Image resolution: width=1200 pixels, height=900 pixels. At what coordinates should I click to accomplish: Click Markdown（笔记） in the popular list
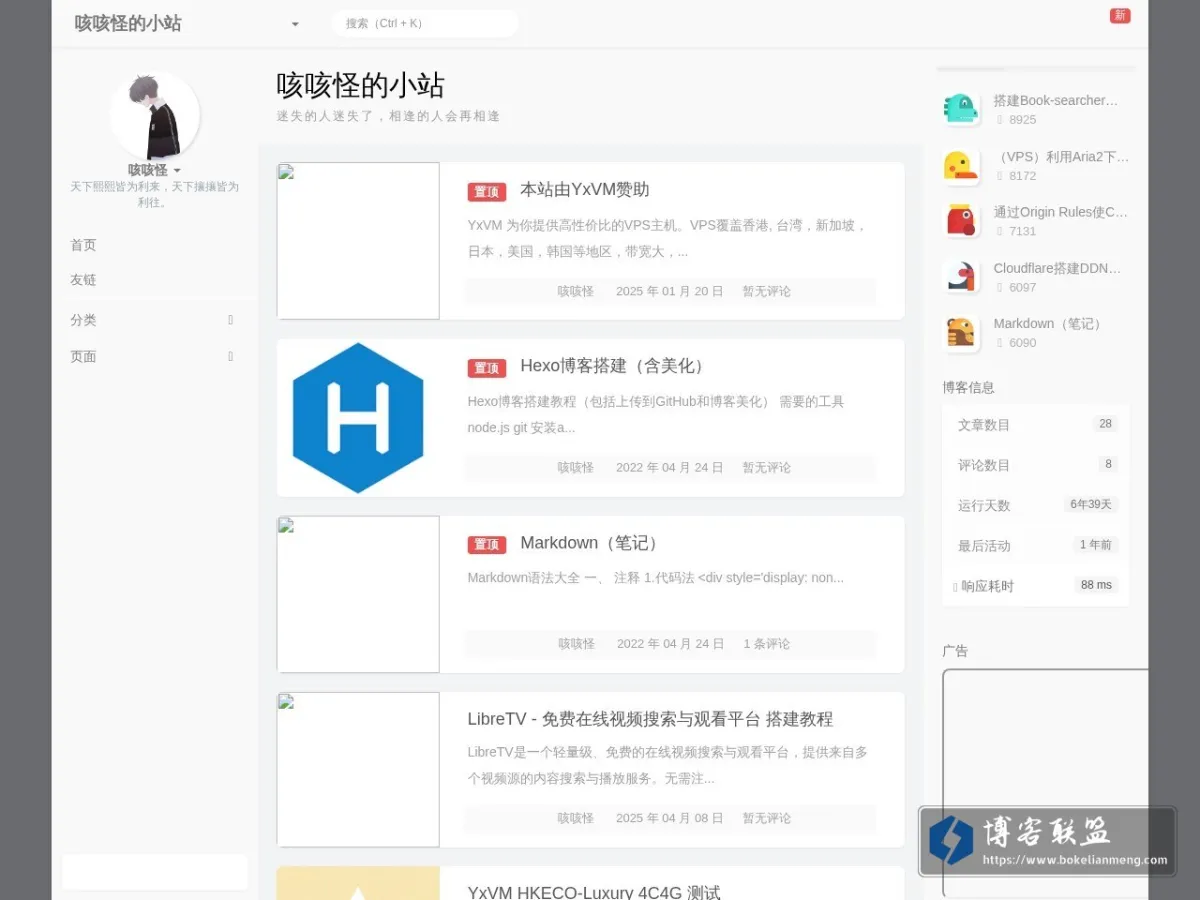coord(1050,324)
